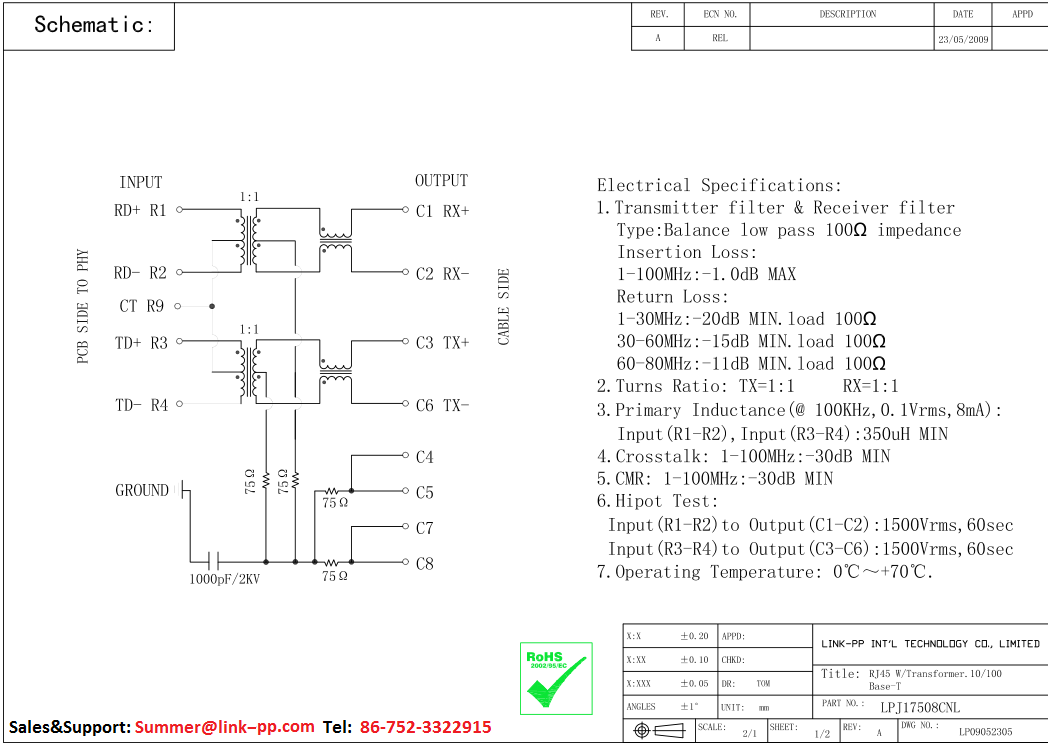Click the Schematic title box
The width and height of the screenshot is (1048, 745).
[89, 26]
